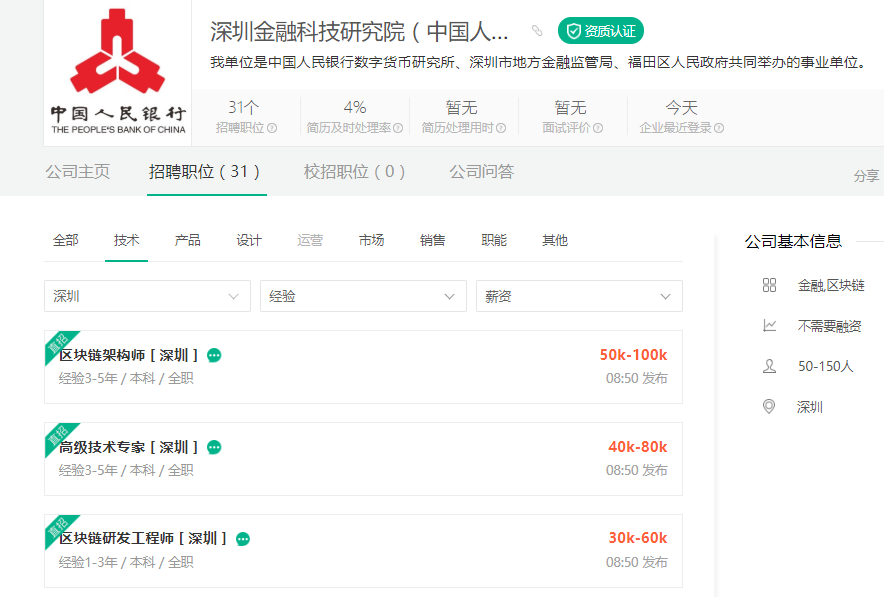Viewport: 884px width, 597px height.
Task: Open the 薪资 salary dropdown
Action: pyautogui.click(x=579, y=296)
